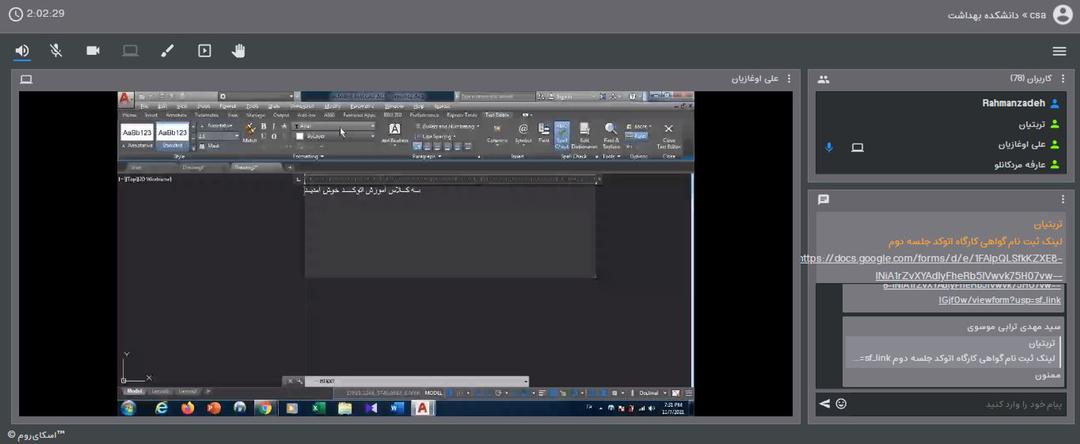Open the whiteboard brush tool
This screenshot has height=444, width=1080.
point(167,51)
